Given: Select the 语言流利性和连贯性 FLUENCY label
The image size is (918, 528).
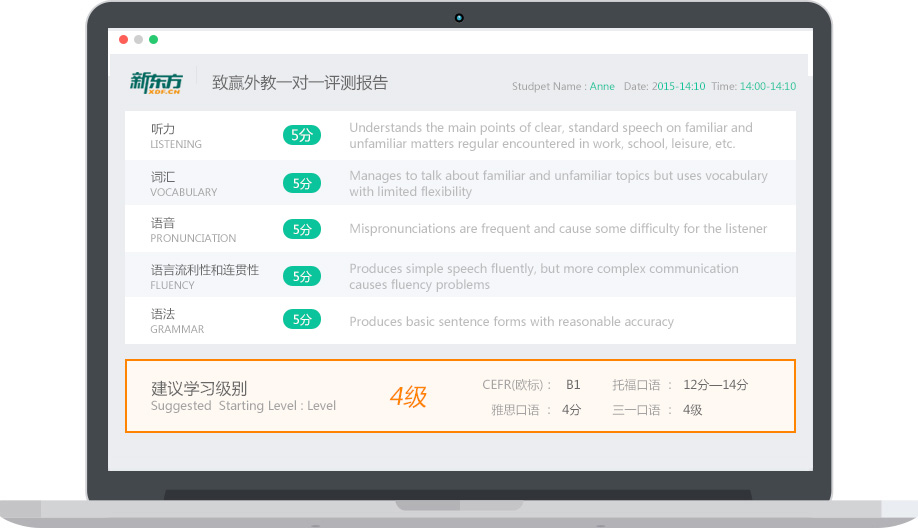Looking at the screenshot, I should (204, 276).
